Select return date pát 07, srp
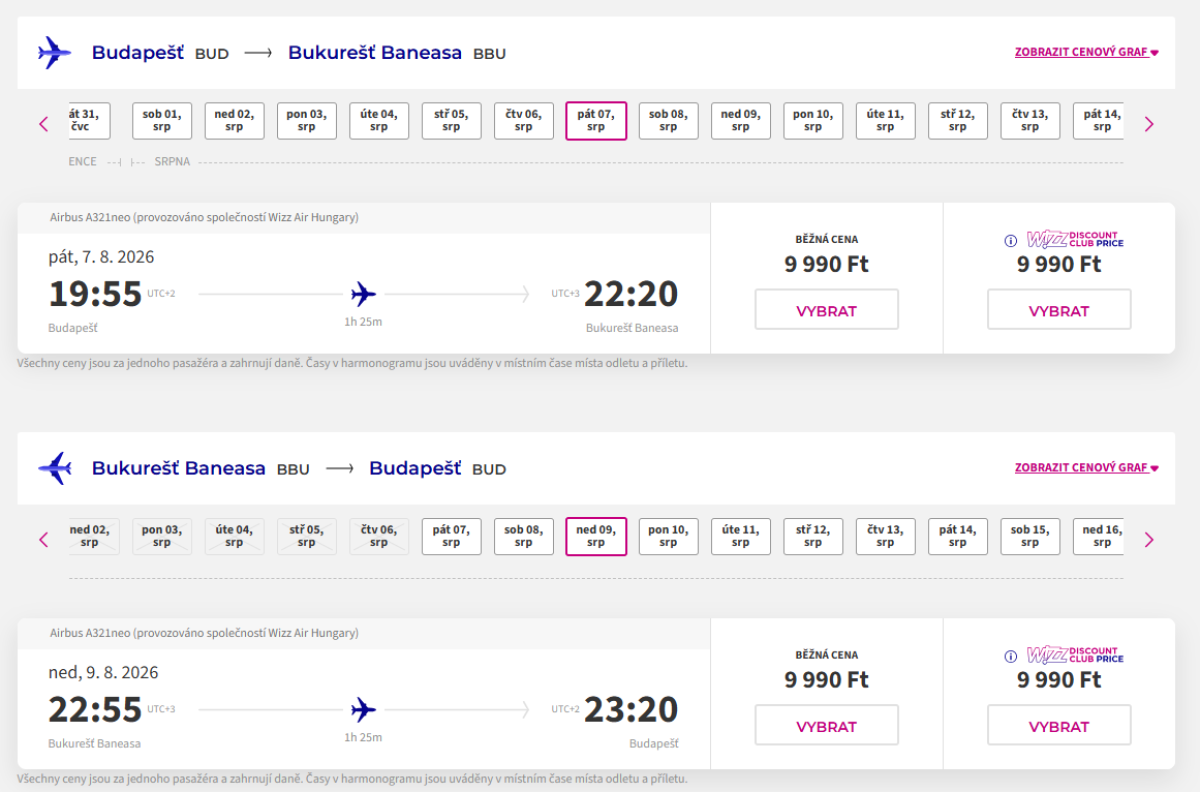1200x792 pixels. (x=451, y=537)
